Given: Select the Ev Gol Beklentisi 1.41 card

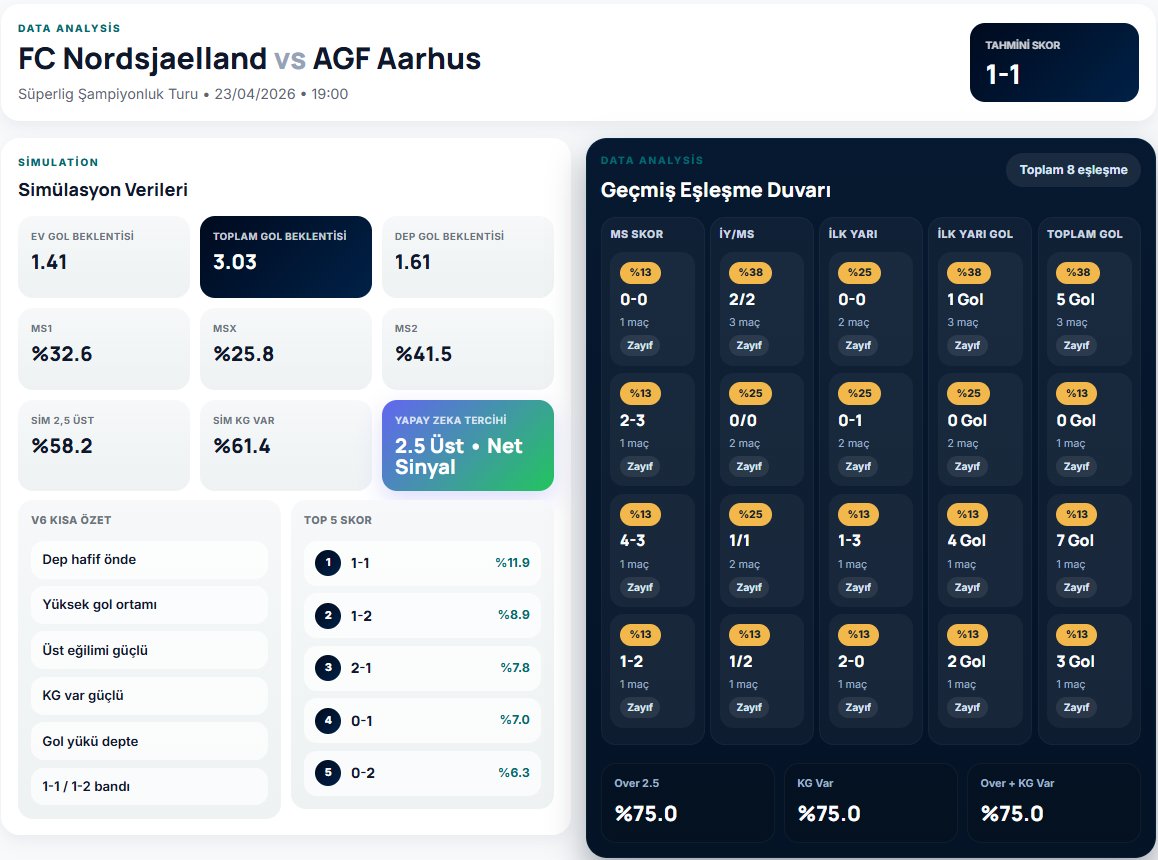Looking at the screenshot, I should point(103,256).
